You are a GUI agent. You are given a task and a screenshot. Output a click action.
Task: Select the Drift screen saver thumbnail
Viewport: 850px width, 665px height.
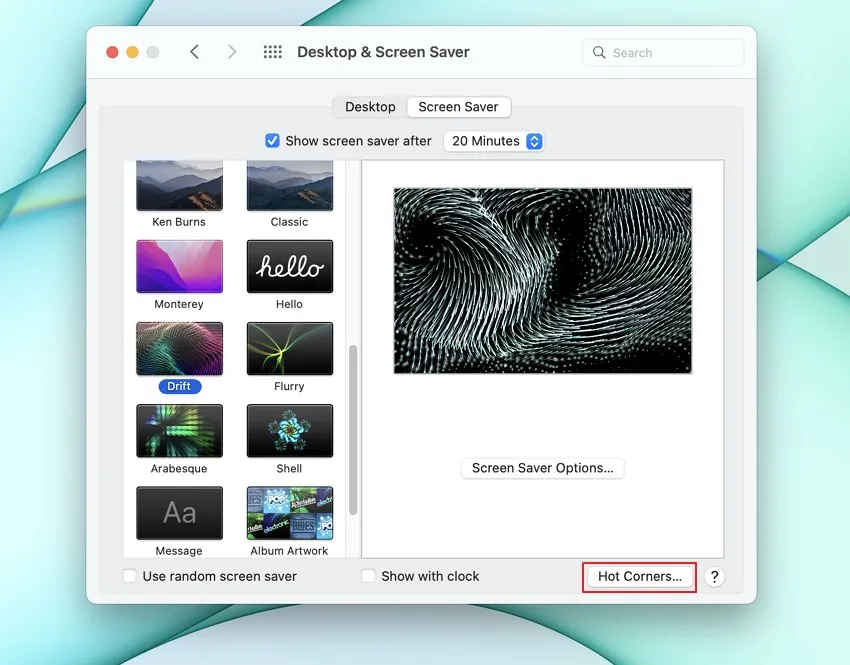(179, 348)
